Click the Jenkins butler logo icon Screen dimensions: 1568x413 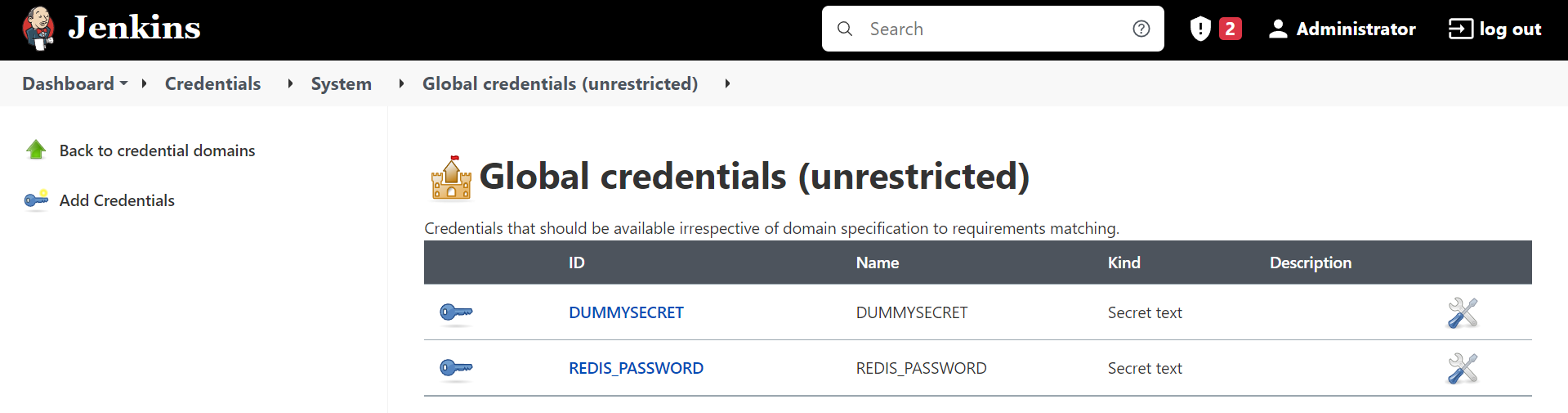pos(38,29)
